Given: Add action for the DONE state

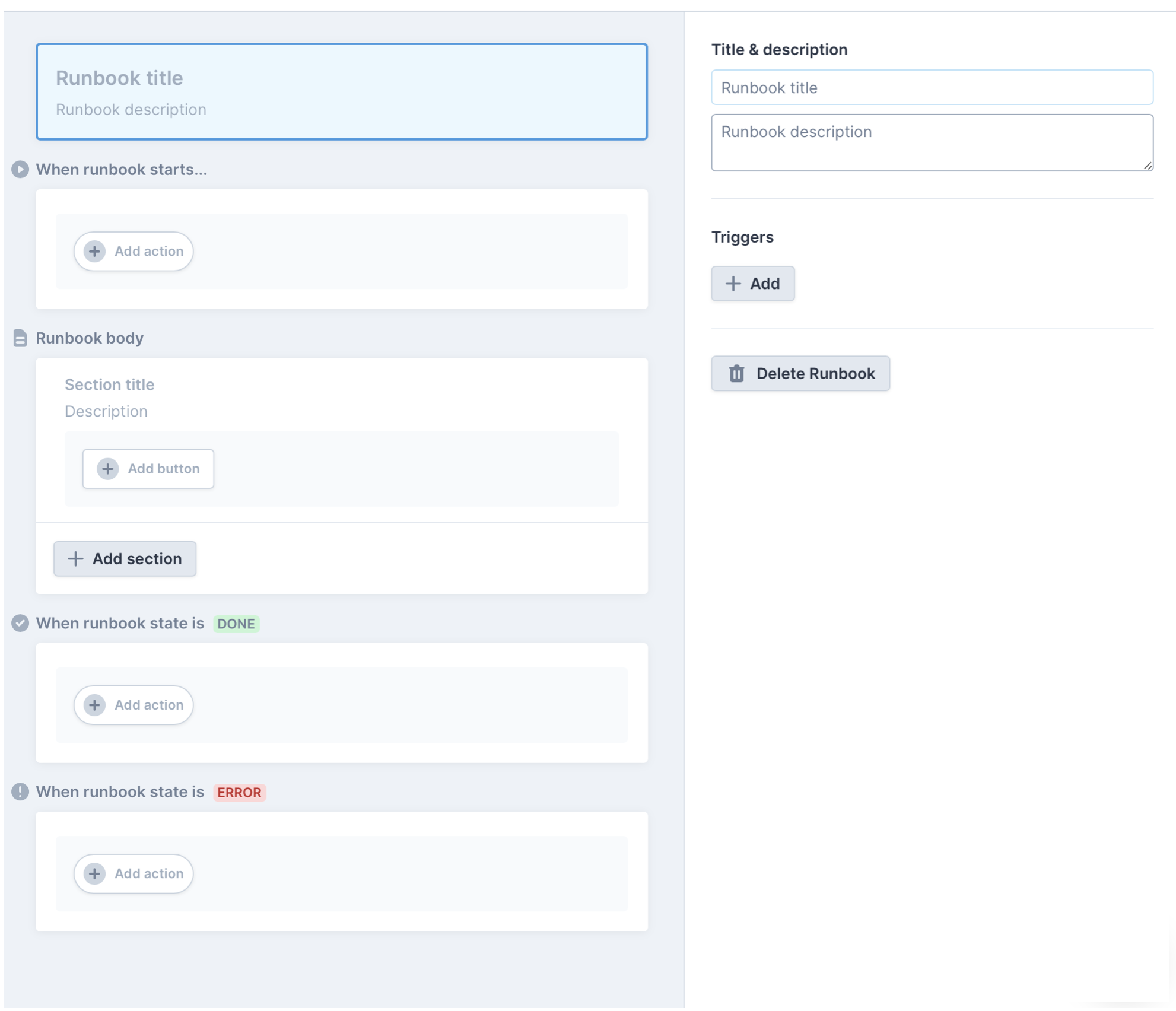Looking at the screenshot, I should (134, 705).
